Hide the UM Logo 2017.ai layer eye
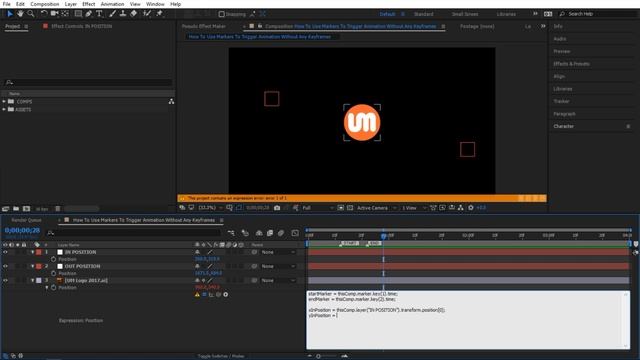 [x=5, y=280]
